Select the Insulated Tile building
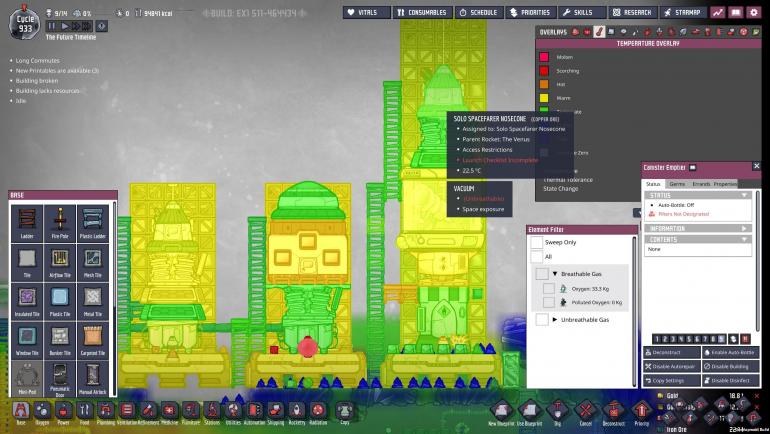The width and height of the screenshot is (770, 434). (27, 301)
